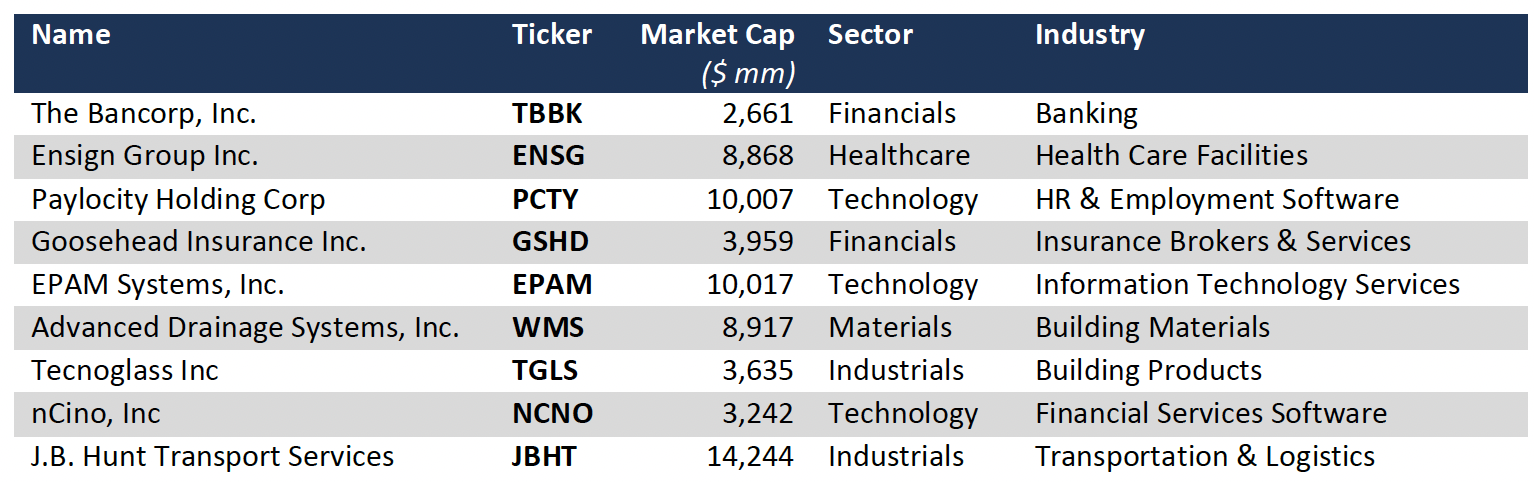The image size is (1534, 482).
Task: Select Building Materials industry cell
Action: (1152, 328)
